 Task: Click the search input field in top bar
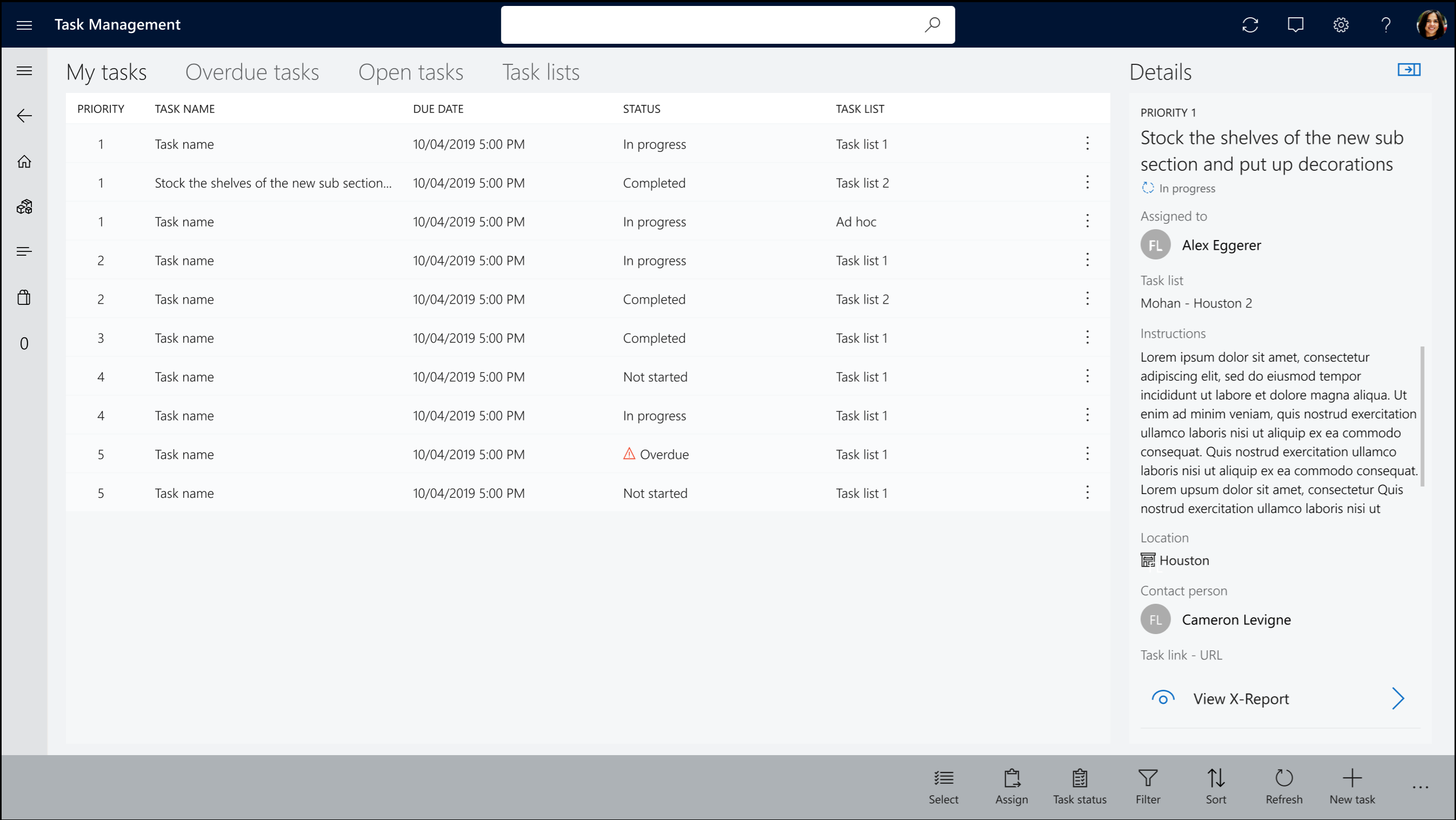(x=727, y=24)
